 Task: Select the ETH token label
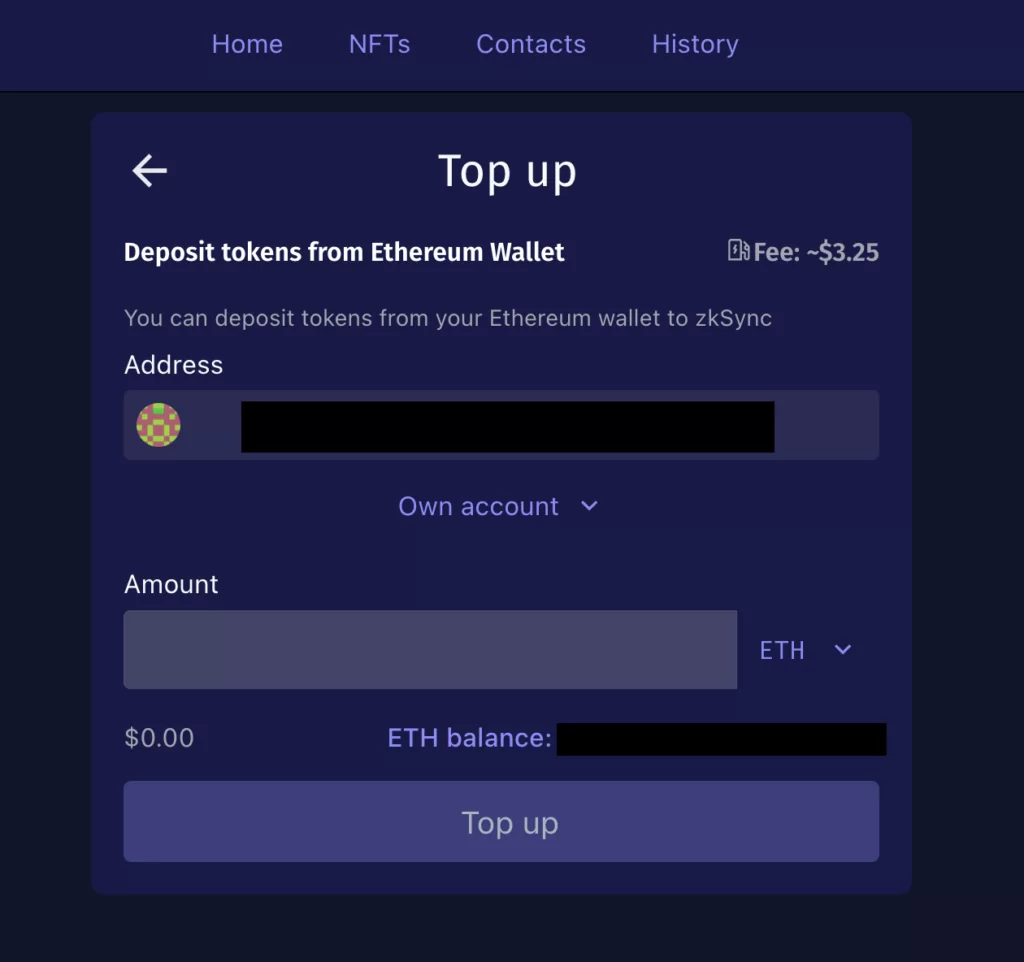[782, 650]
